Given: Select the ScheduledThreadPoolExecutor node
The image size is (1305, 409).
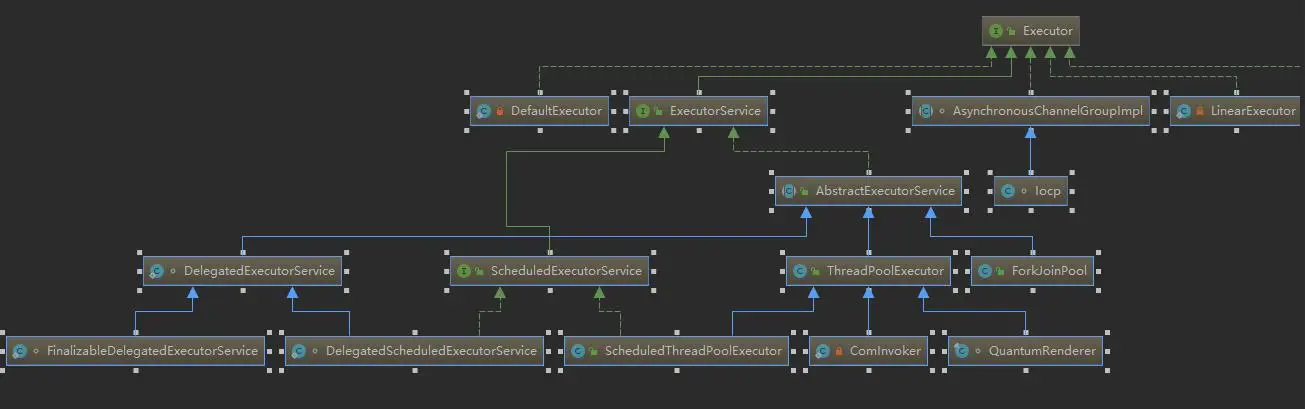Looking at the screenshot, I should pos(675,351).
